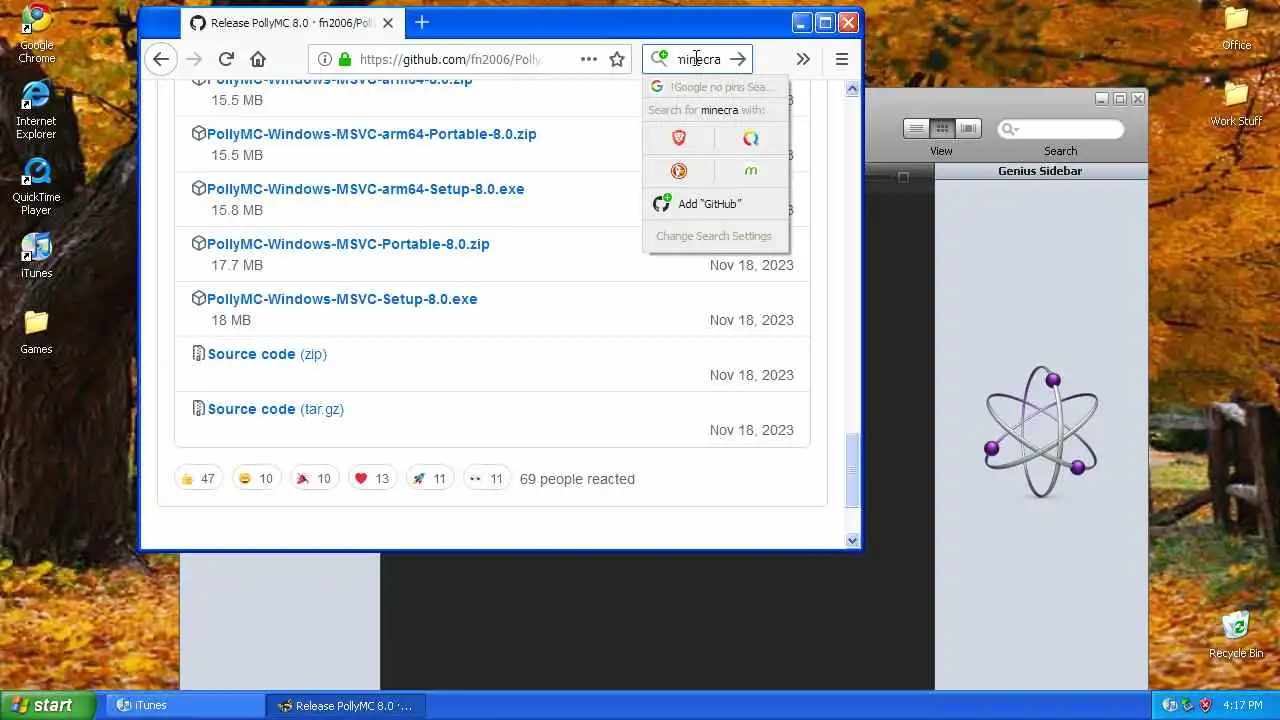The image size is (1280, 720).
Task: Search with the green m engine icon
Action: 751,171
